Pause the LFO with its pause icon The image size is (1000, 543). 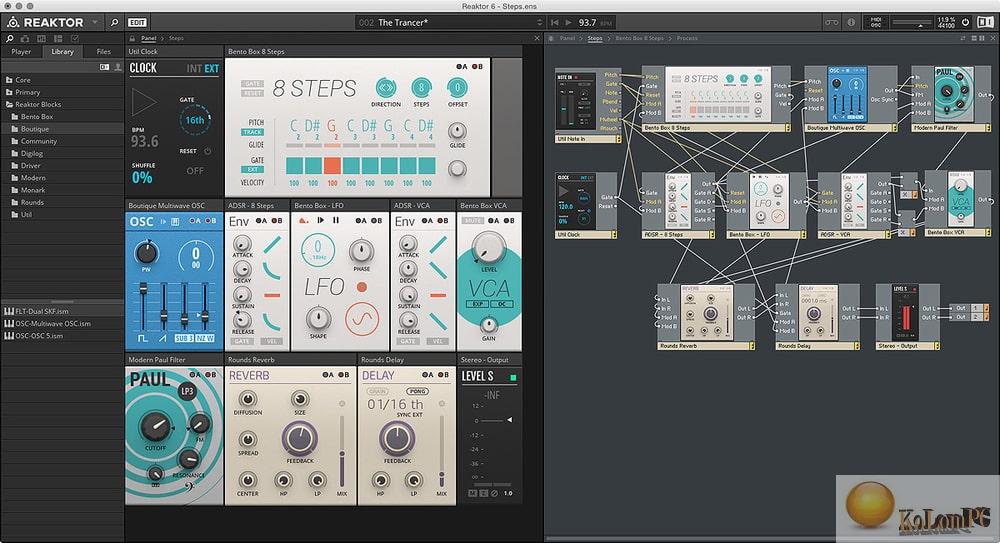[x=335, y=221]
